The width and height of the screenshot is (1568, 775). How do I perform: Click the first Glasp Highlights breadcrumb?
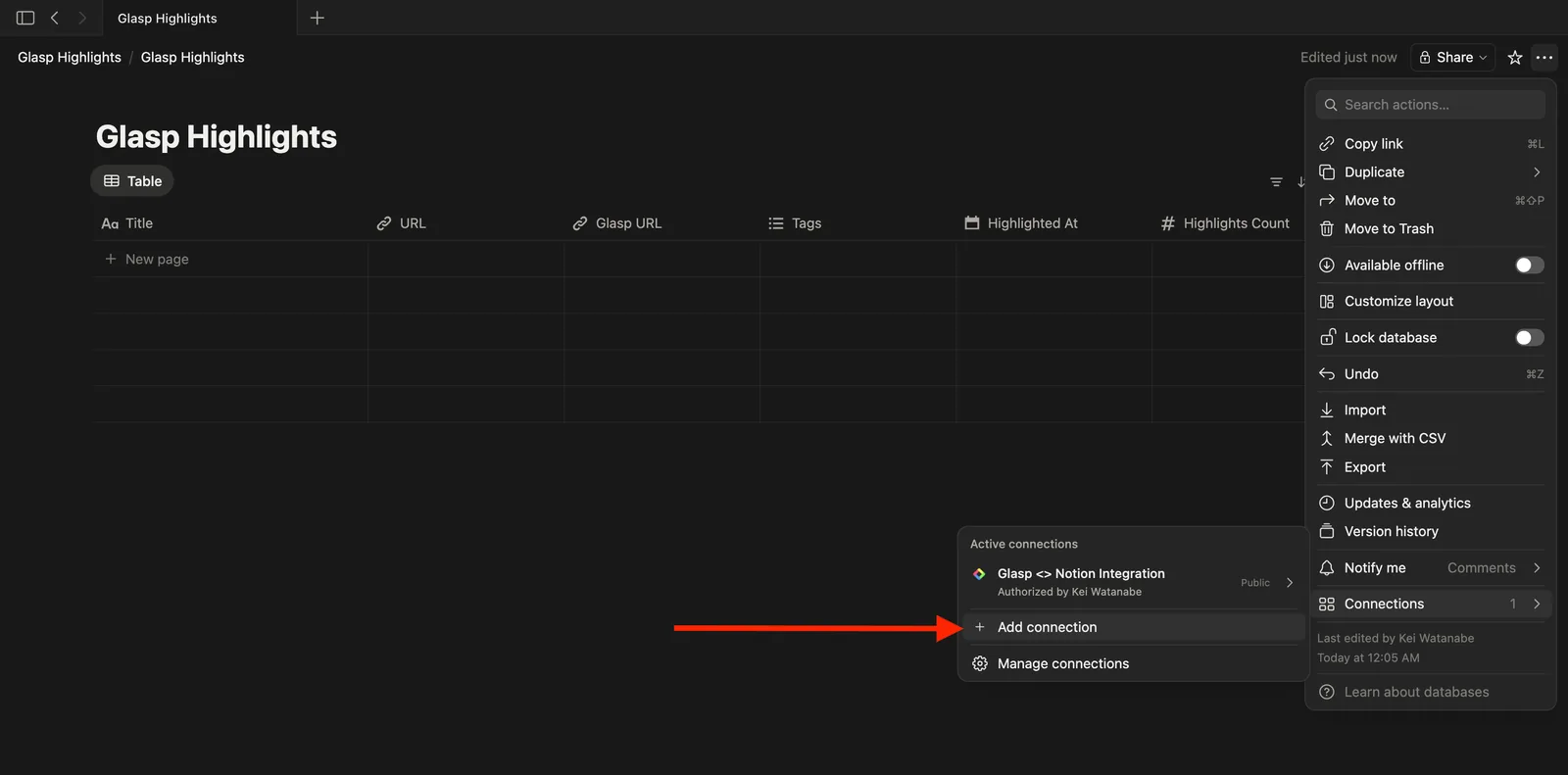coord(70,58)
